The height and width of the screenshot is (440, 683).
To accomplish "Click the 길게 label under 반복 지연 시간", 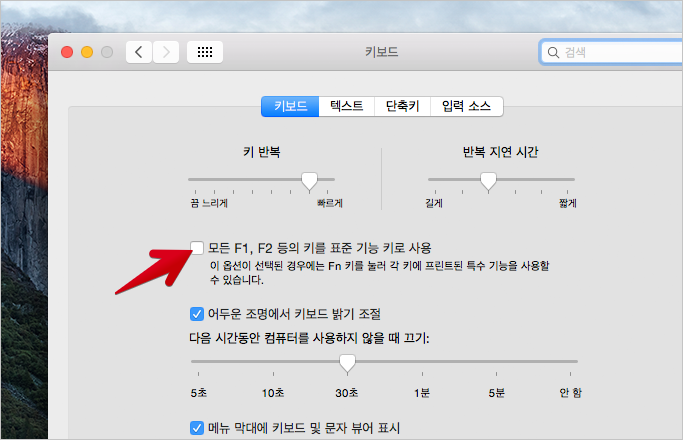I will tap(434, 203).
